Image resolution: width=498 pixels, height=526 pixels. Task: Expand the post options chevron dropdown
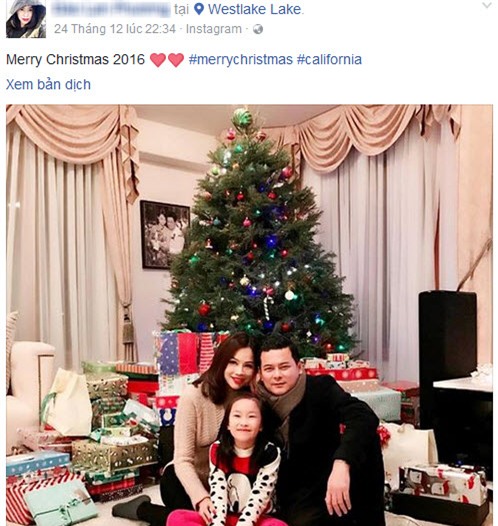(487, 5)
